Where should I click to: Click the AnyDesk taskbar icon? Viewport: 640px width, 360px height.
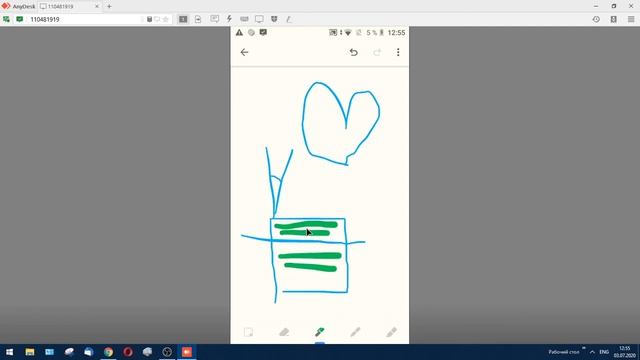click(187, 352)
